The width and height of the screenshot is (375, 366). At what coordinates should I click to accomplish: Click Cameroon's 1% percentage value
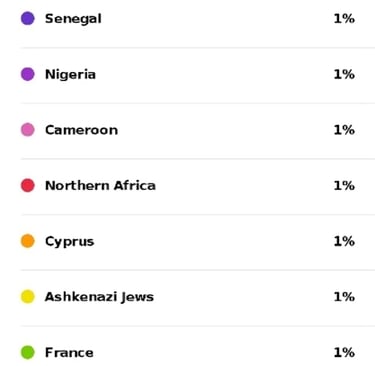click(344, 130)
